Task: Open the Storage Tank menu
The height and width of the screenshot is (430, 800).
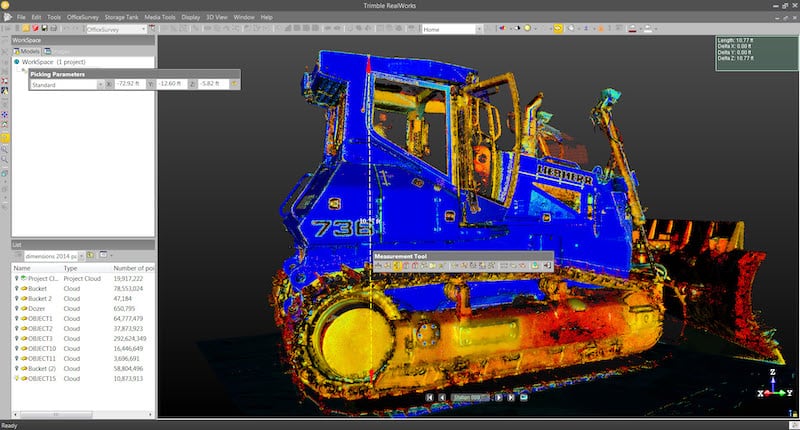Action: [x=121, y=17]
